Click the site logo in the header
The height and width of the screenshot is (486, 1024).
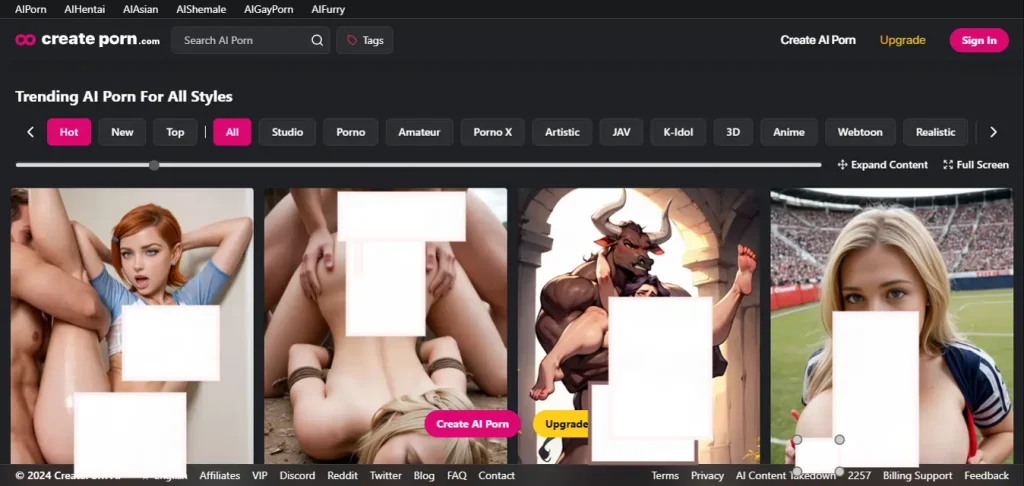tap(88, 40)
